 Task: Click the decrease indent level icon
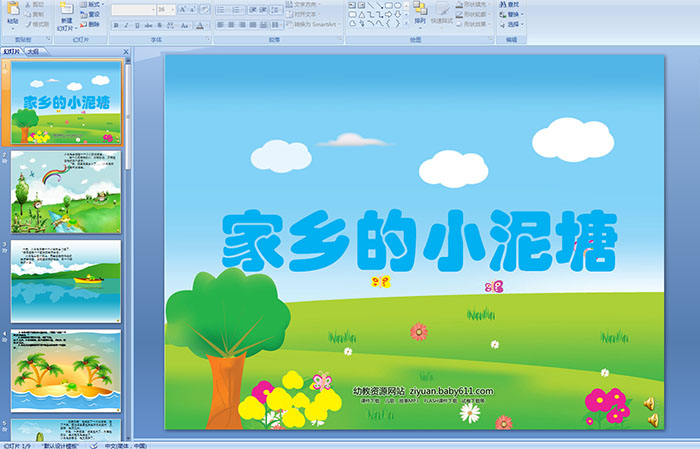coord(253,10)
